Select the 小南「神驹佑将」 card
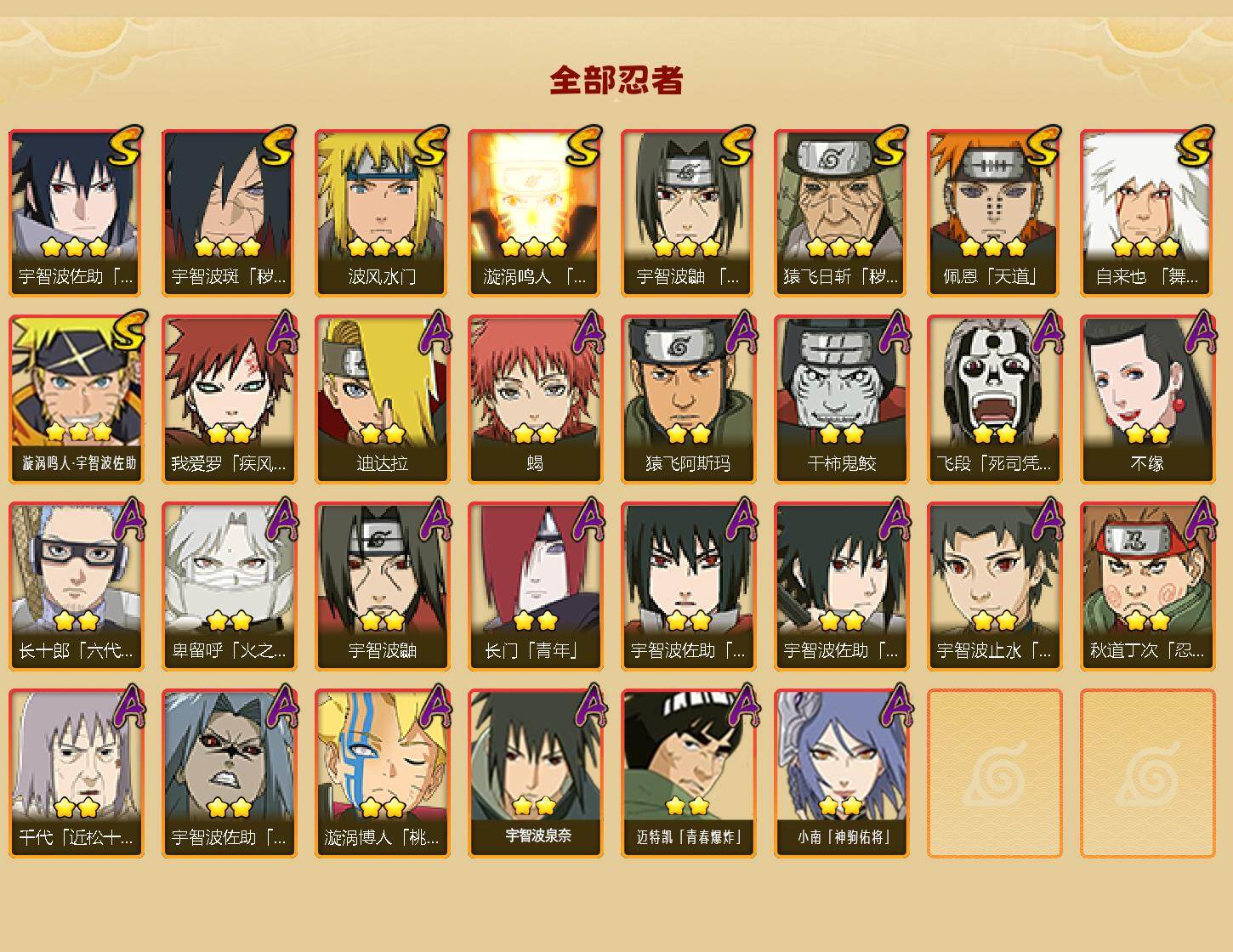1233x952 pixels. (841, 773)
